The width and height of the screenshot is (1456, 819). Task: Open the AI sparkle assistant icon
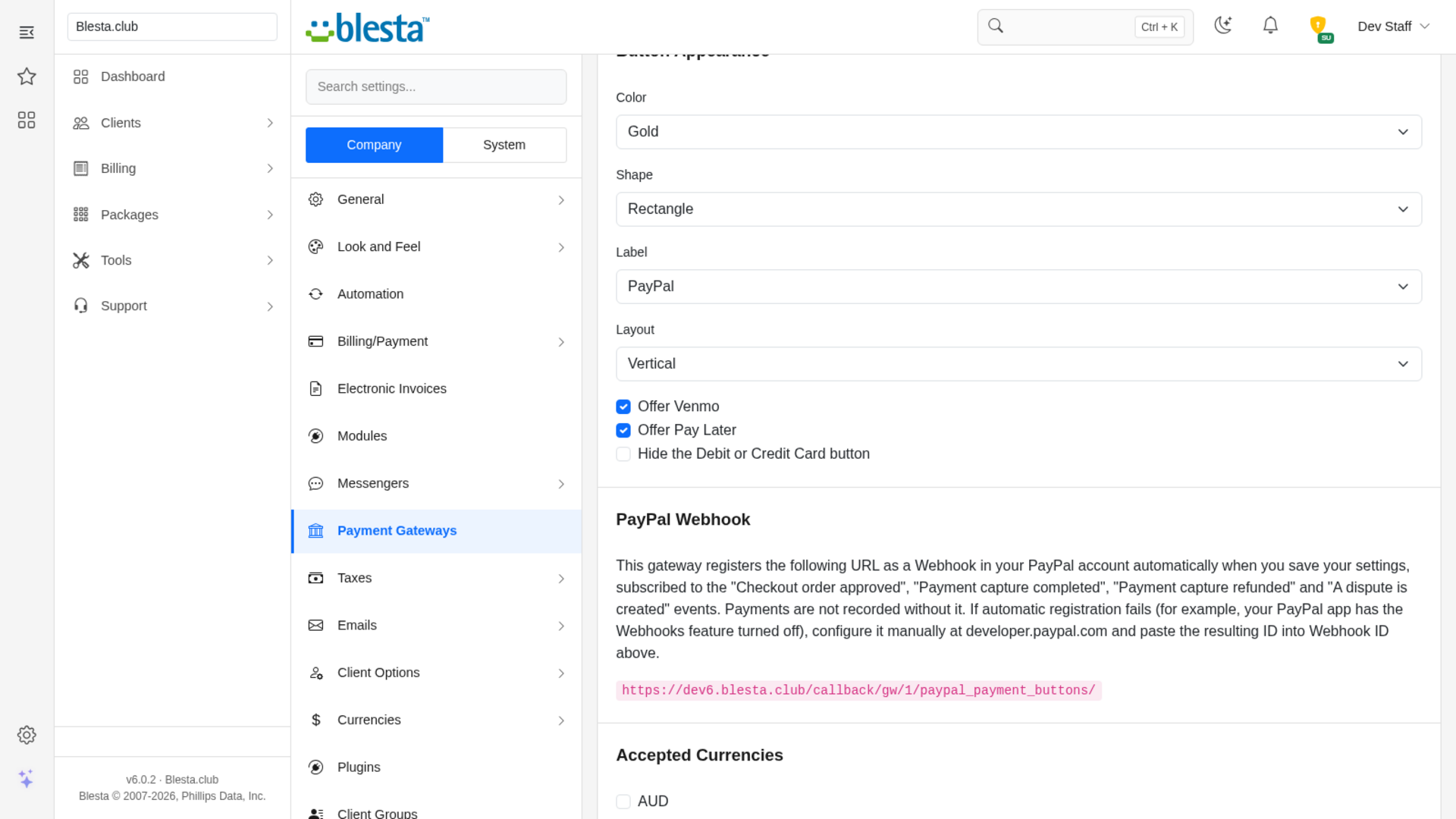[x=27, y=779]
